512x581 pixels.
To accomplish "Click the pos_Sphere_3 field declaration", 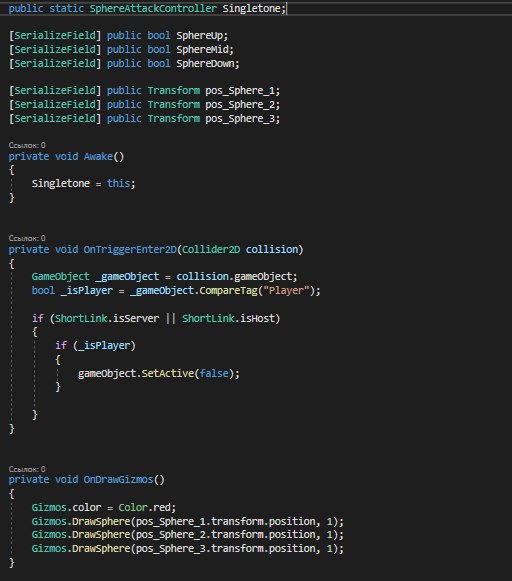I will tap(240, 119).
